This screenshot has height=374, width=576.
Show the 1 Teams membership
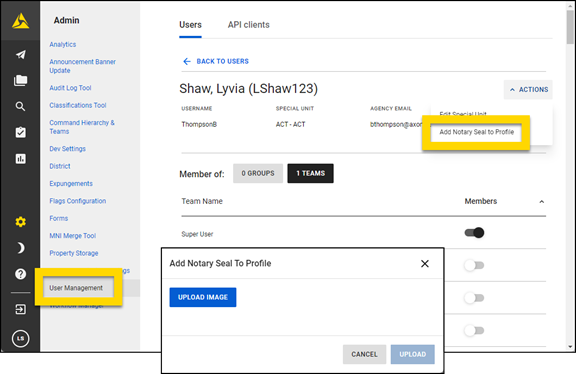coord(310,173)
